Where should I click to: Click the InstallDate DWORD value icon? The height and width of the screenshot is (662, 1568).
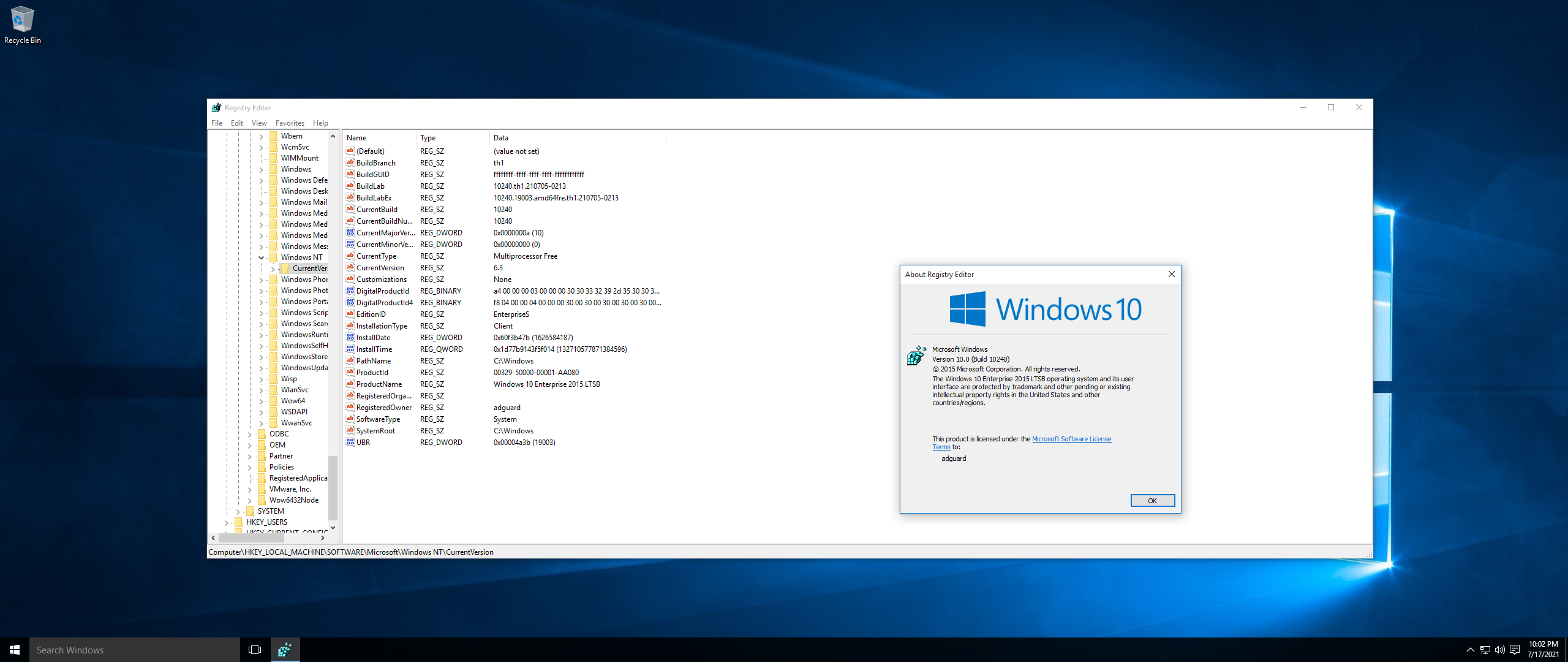tap(350, 338)
